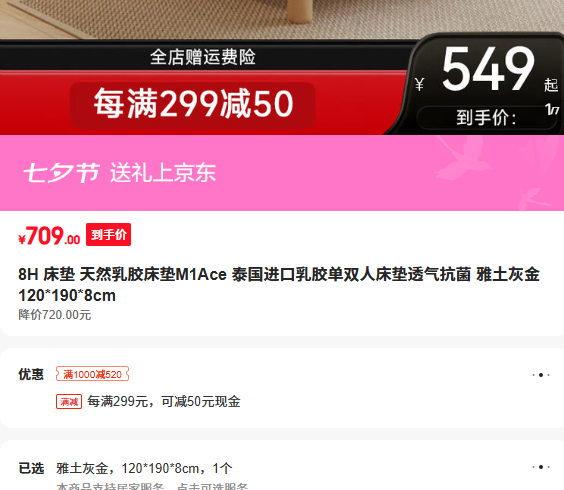Click the red 到手价 price tag

(x=108, y=235)
